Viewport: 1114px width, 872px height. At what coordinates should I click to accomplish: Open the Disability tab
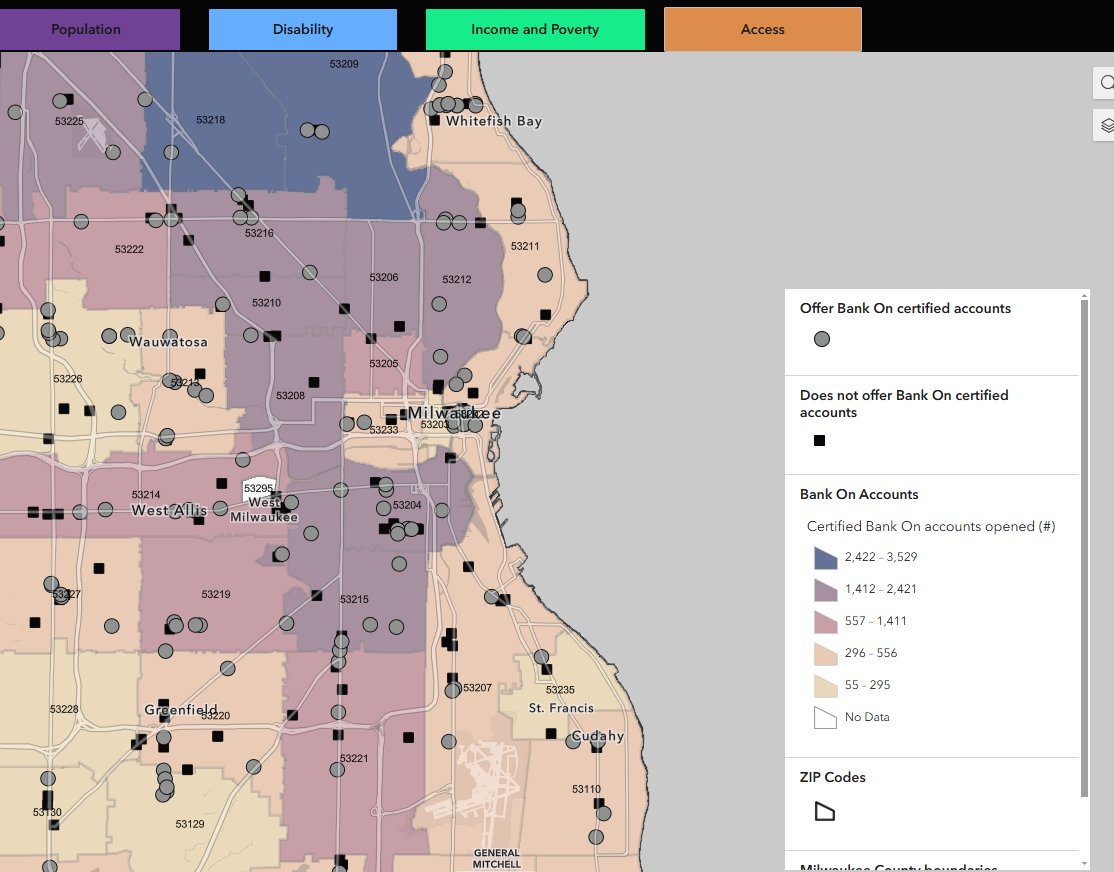point(303,30)
